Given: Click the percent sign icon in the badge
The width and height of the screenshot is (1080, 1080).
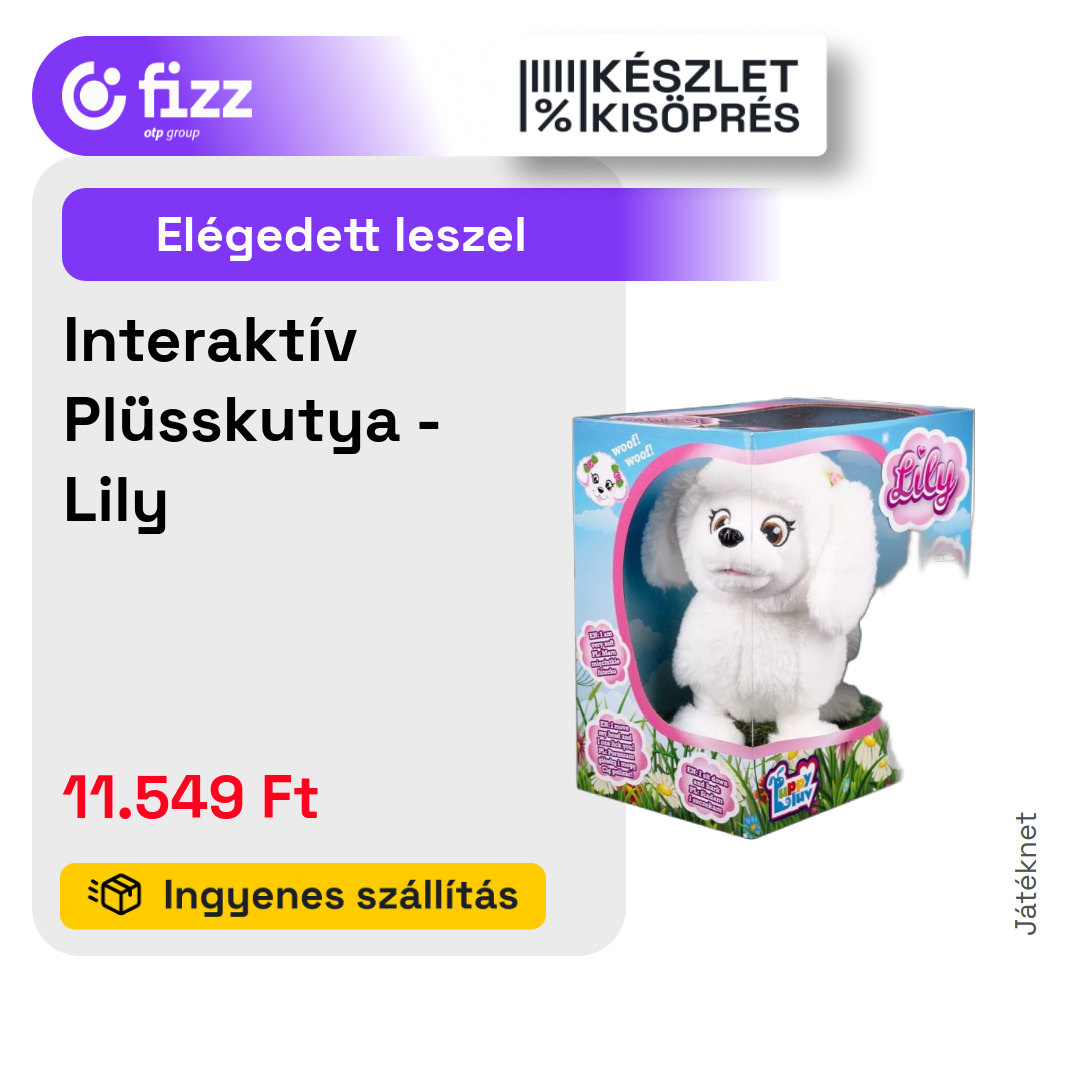Looking at the screenshot, I should click(554, 116).
